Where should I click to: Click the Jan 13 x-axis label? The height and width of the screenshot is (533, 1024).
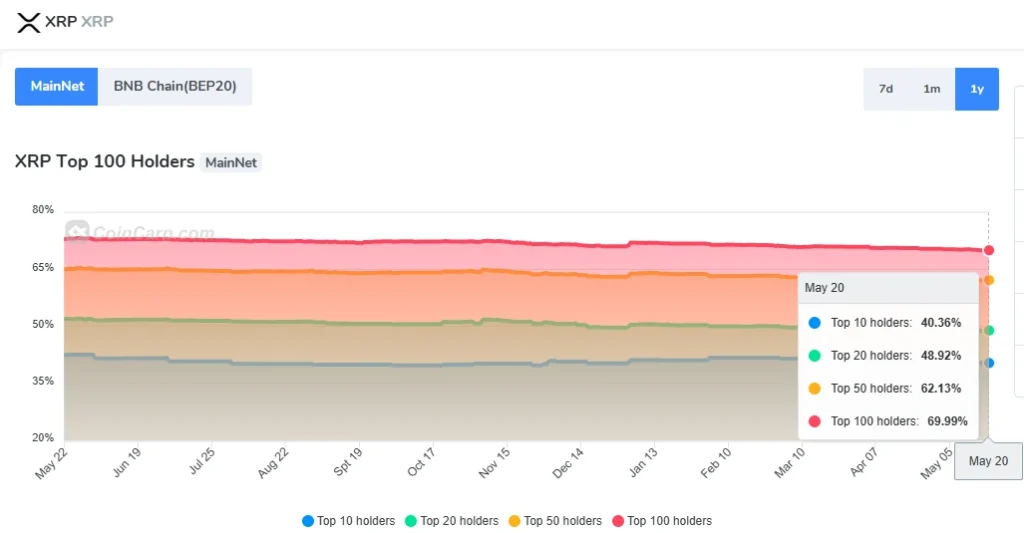[x=643, y=462]
